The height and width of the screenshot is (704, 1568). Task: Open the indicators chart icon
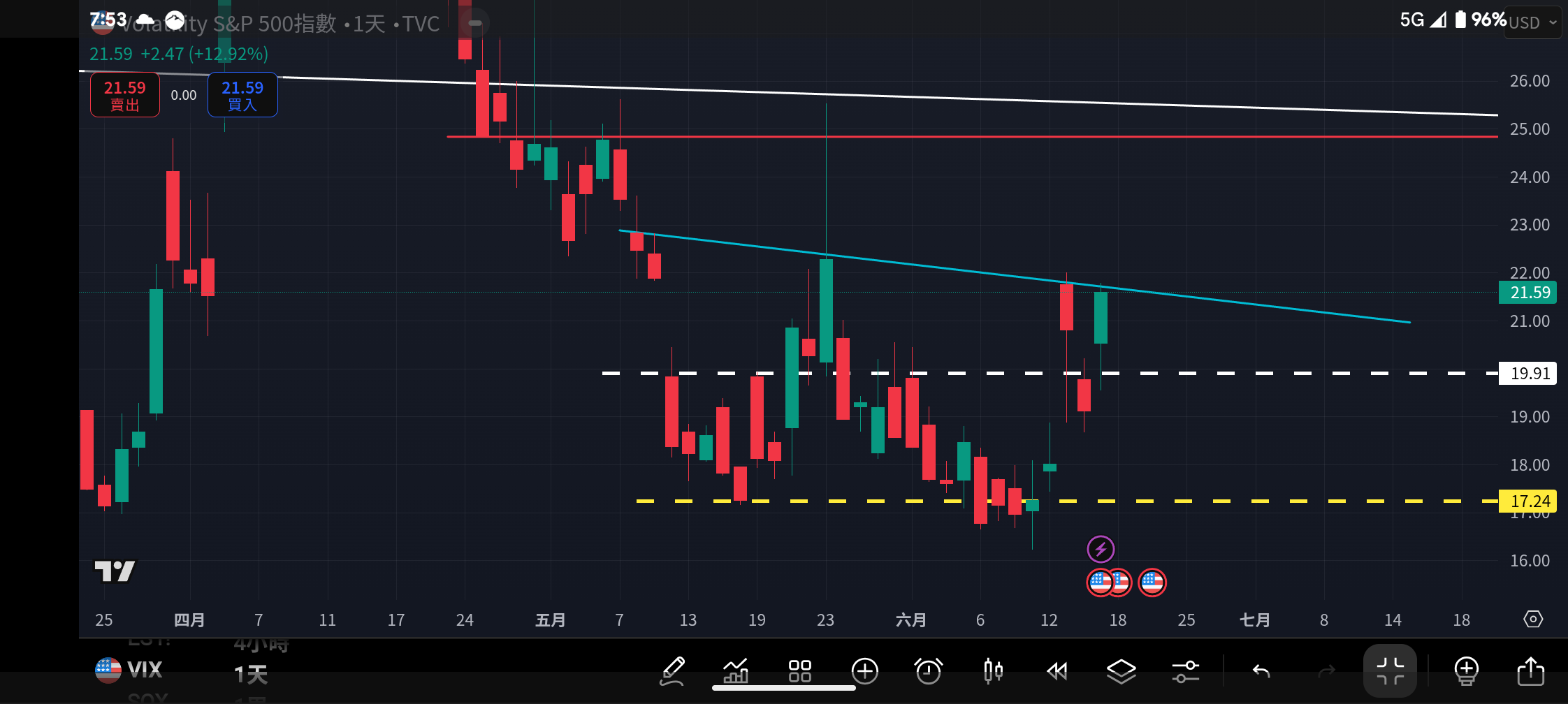pyautogui.click(x=735, y=671)
